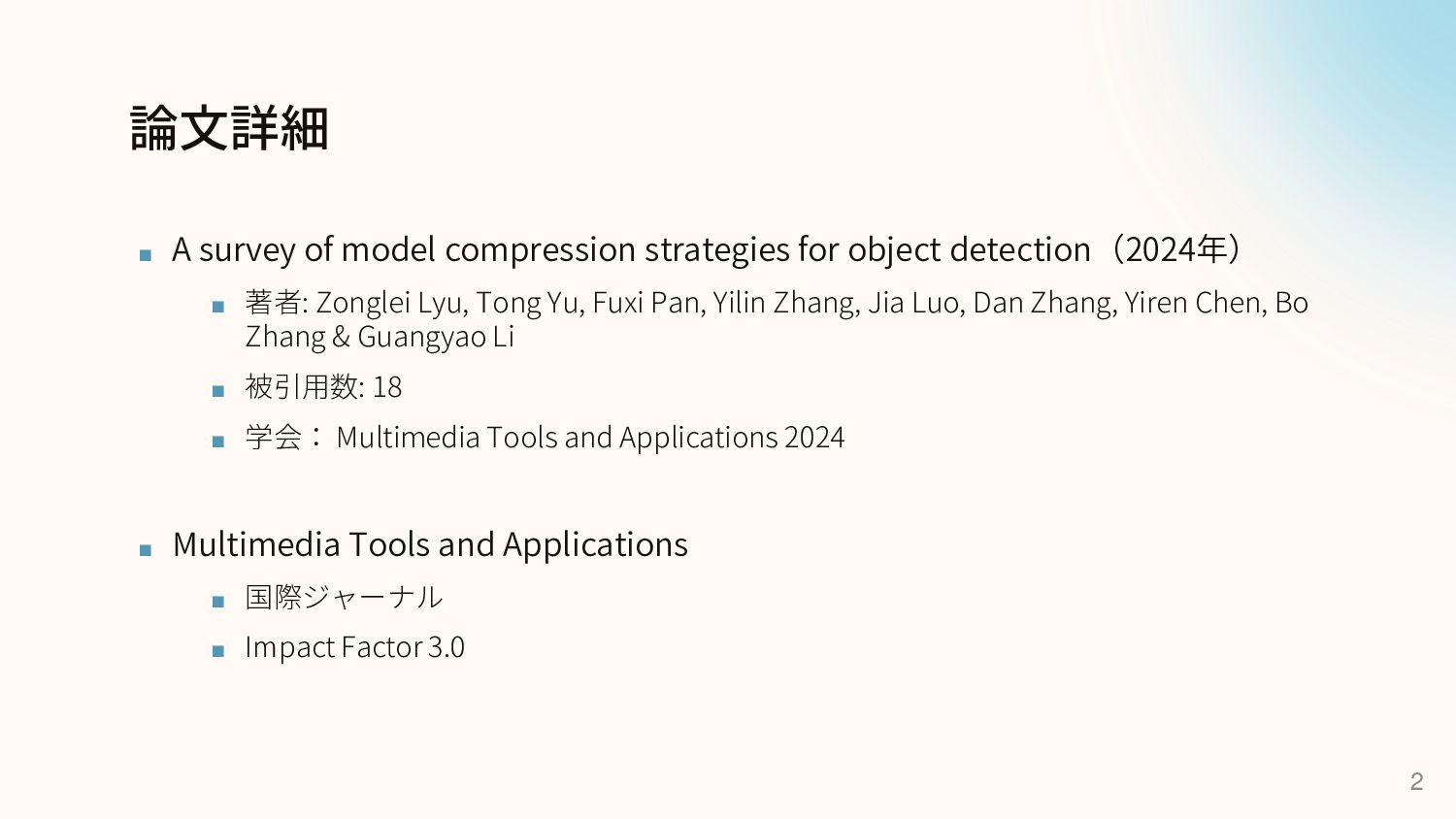This screenshot has width=1456, height=819.
Task: Click the bullet marker before the paper title
Action: (146, 256)
